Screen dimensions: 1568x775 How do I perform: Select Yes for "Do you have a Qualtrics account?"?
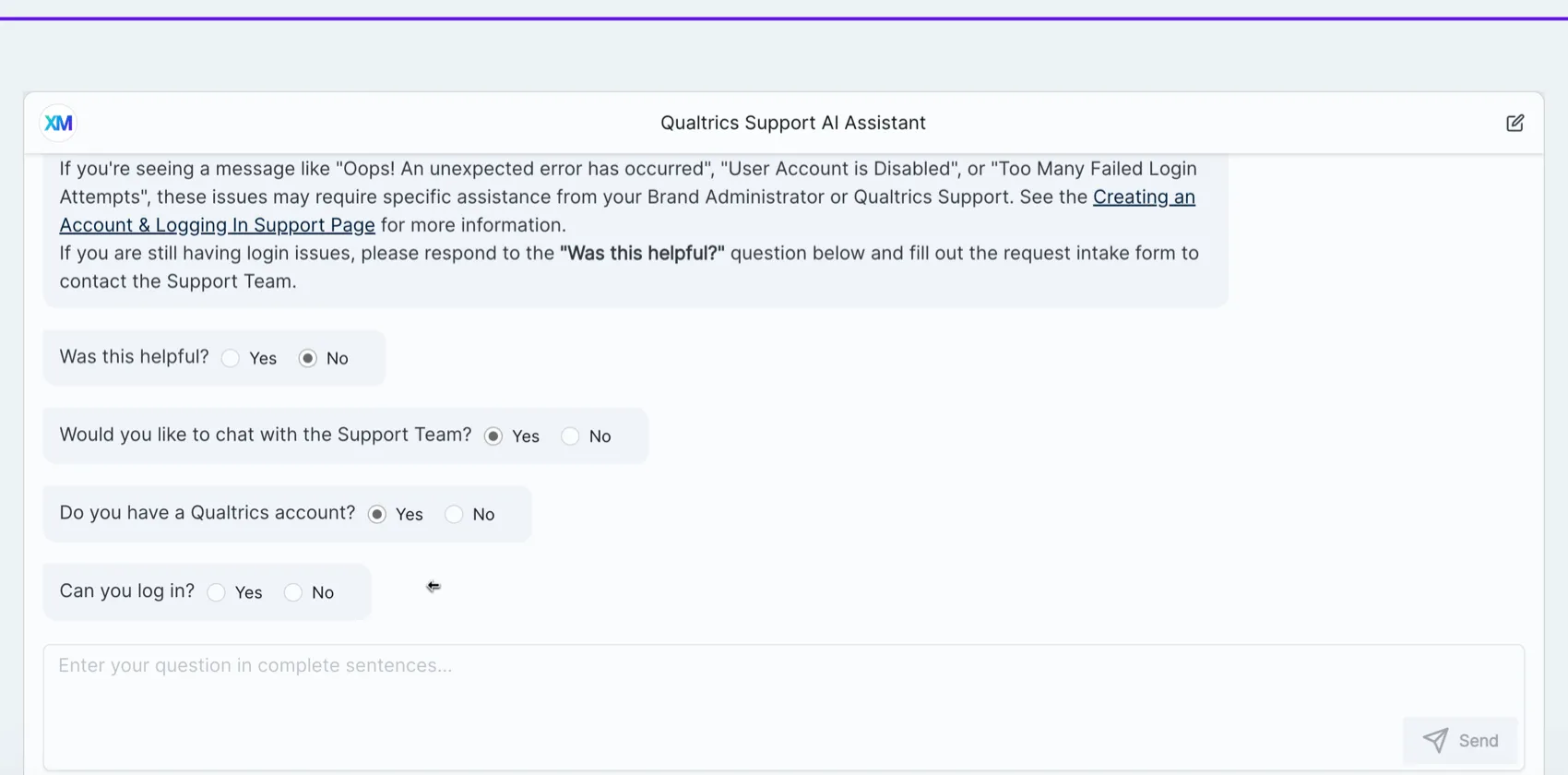pyautogui.click(x=377, y=514)
